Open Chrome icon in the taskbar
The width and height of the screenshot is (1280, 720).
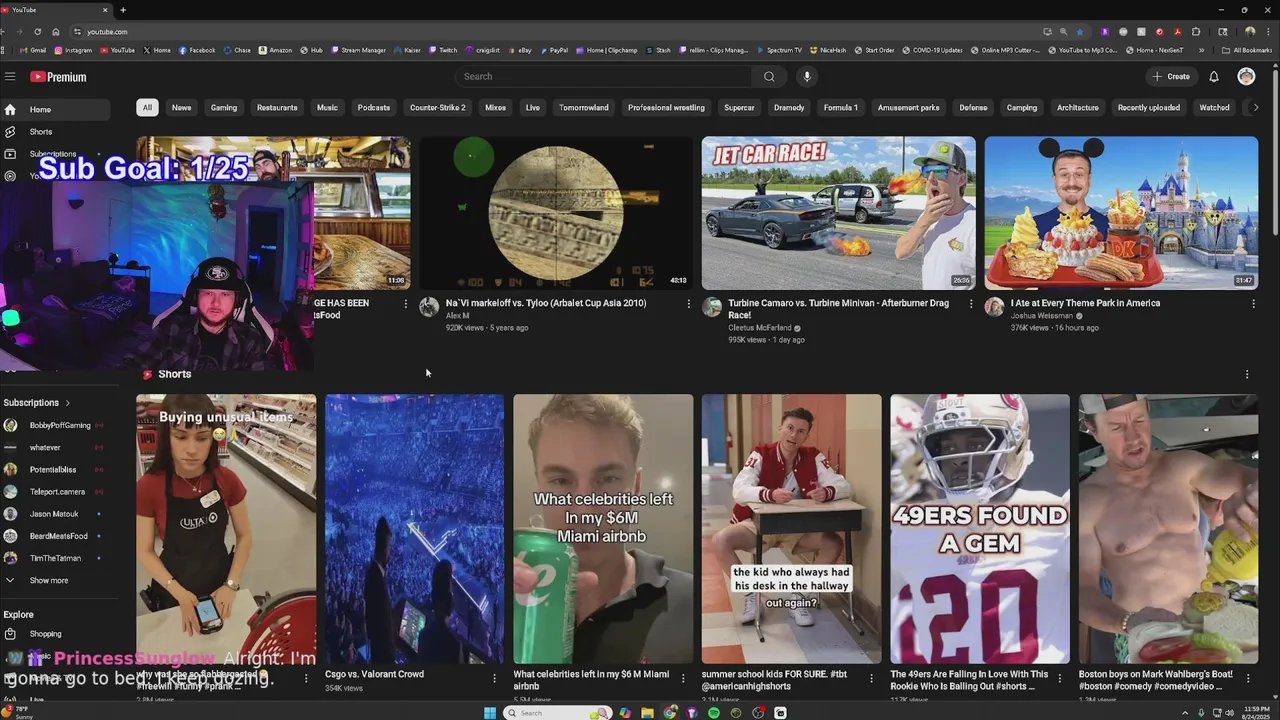click(x=669, y=713)
